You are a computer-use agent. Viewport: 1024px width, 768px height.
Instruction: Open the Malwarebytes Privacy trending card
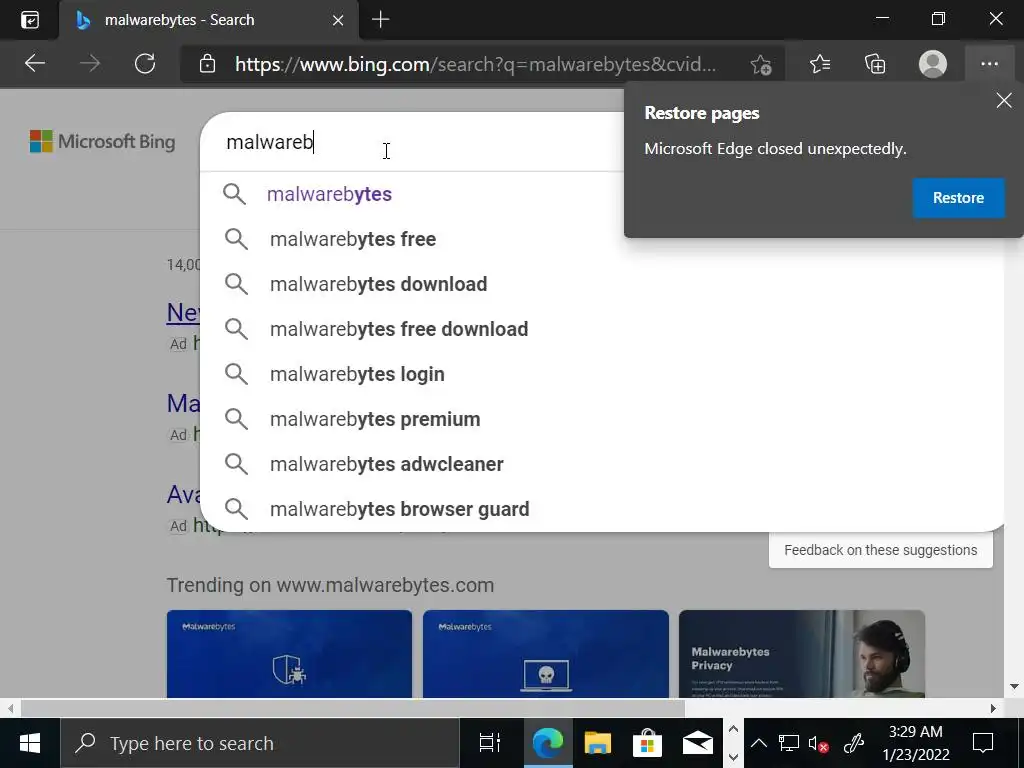tap(802, 654)
